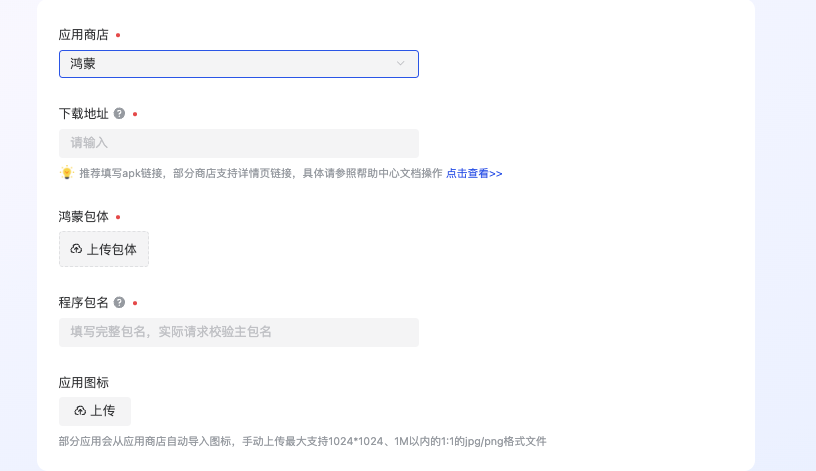Click the lightbulb tip icon
Screen dimensions: 816x471
pos(67,173)
